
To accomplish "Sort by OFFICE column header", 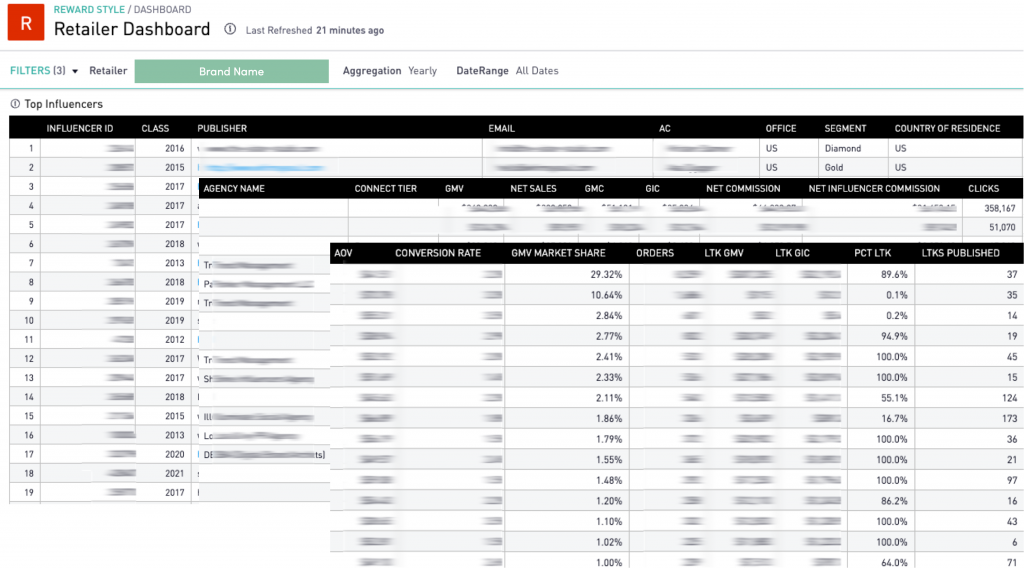I will pyautogui.click(x=781, y=129).
